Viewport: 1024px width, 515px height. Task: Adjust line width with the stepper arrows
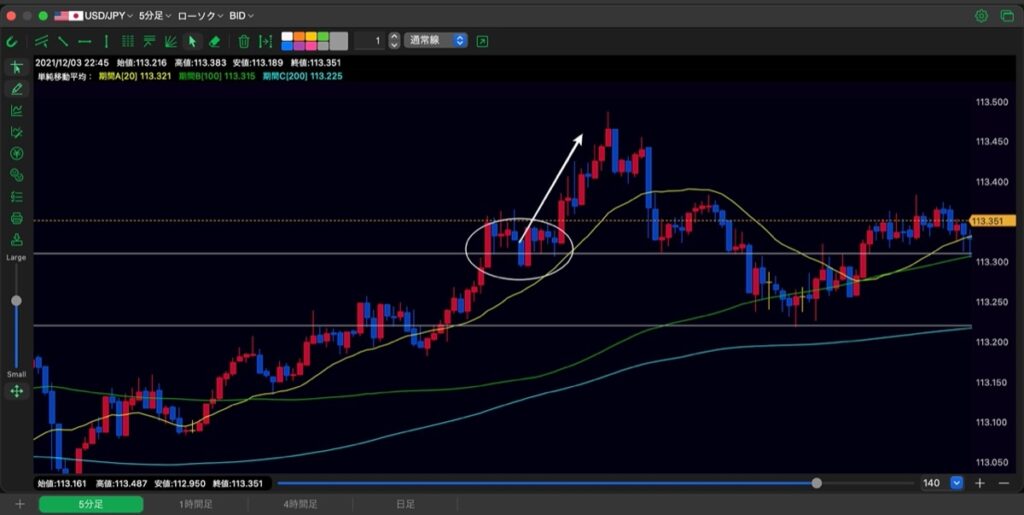(x=394, y=41)
